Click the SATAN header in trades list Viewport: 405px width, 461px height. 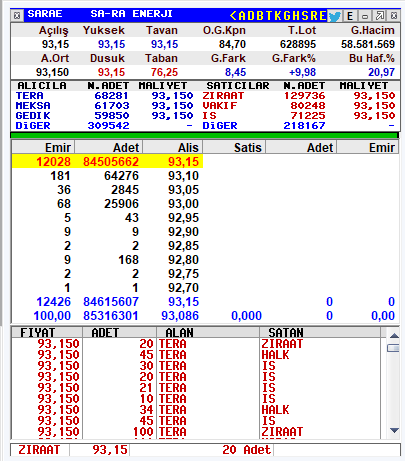[x=320, y=333]
